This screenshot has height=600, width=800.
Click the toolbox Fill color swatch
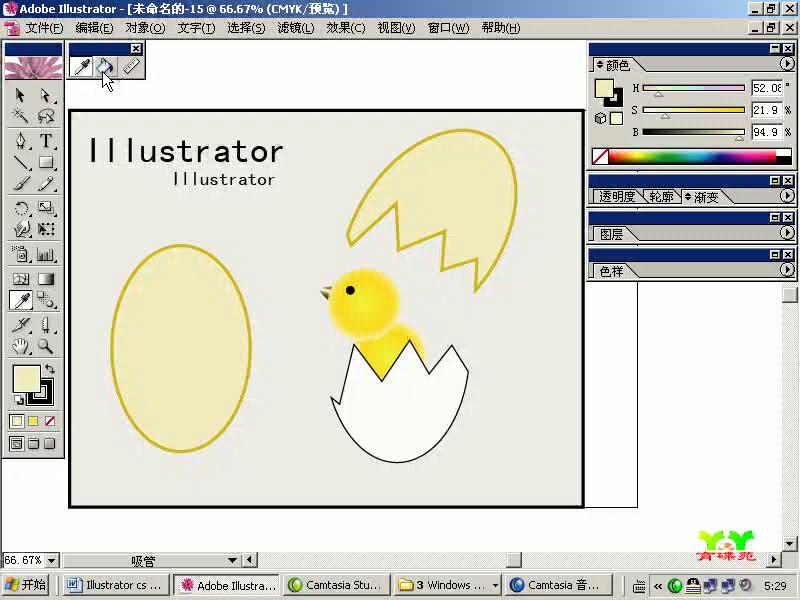(27, 379)
